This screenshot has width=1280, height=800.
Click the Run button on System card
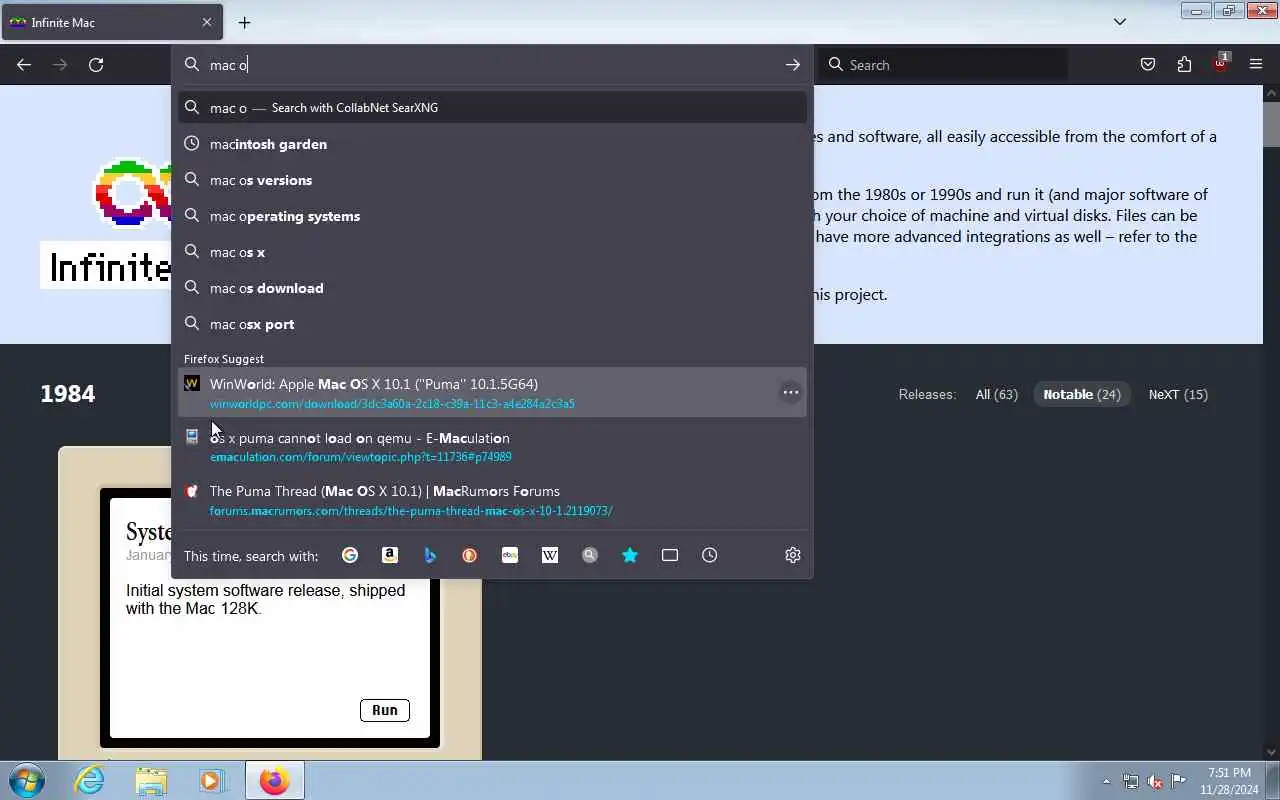[x=385, y=710]
